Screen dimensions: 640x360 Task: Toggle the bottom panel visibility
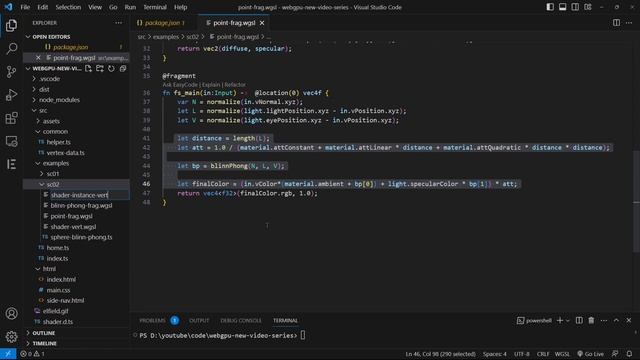562,7
